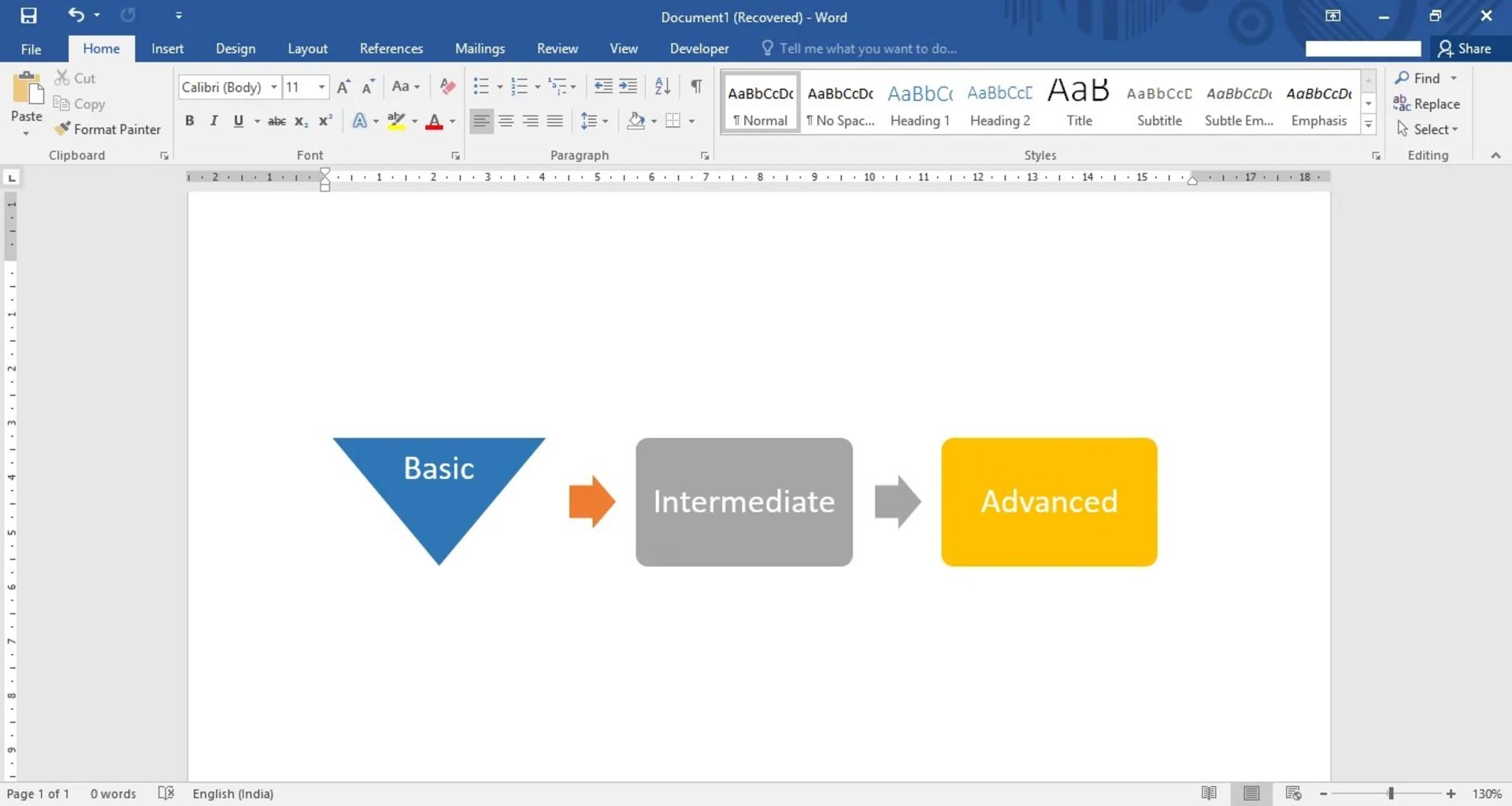Switch to the Design tab
The image size is (1512, 806).
(235, 49)
